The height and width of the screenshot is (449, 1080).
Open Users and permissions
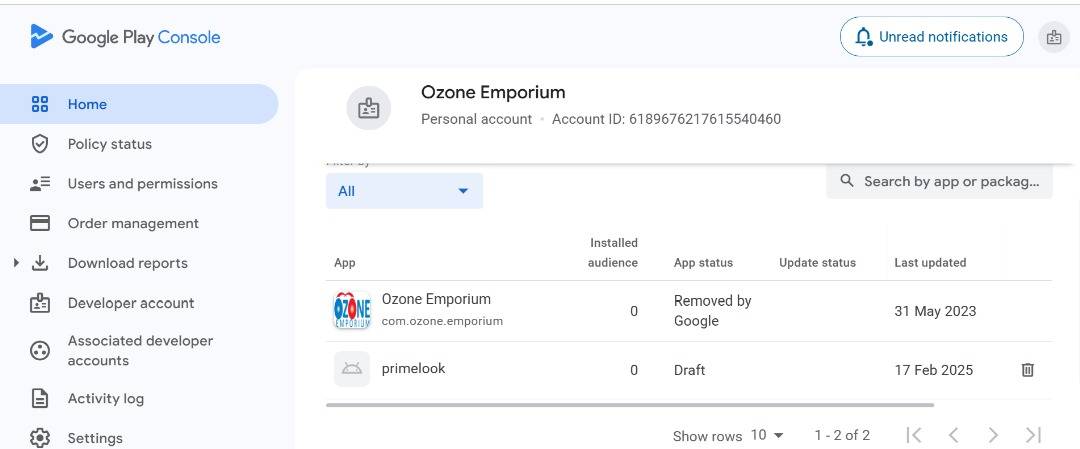(x=143, y=184)
